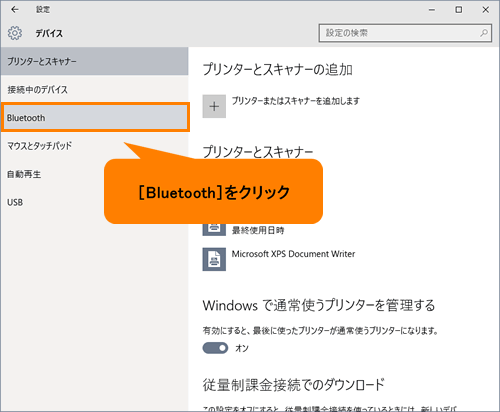The height and width of the screenshot is (412, 500).
Task: Select the Microsoft XPS Document Writer printer icon
Action: [214, 259]
